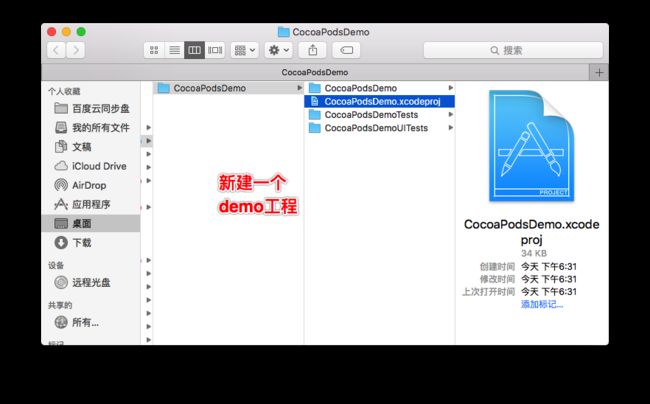Viewport: 650px width, 404px height.
Task: Select CocoaPodsDemo subfolder in second column
Action: [380, 88]
